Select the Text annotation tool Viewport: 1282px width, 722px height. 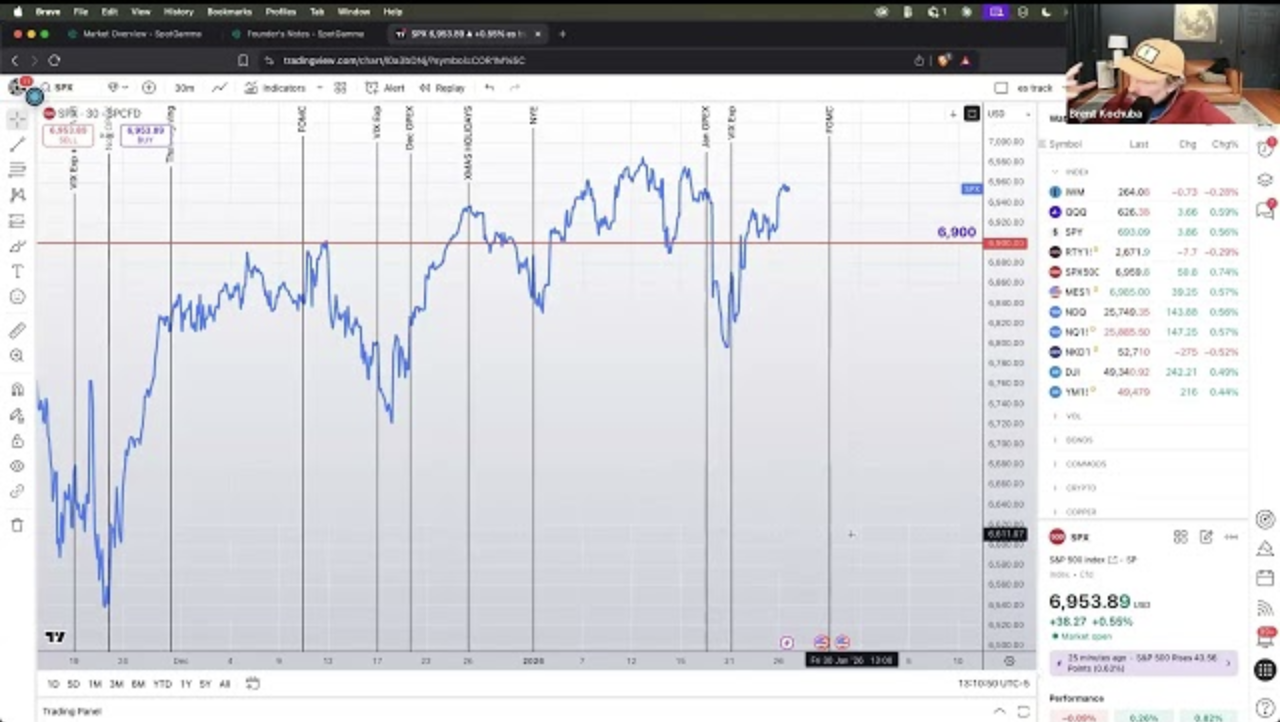(17, 271)
